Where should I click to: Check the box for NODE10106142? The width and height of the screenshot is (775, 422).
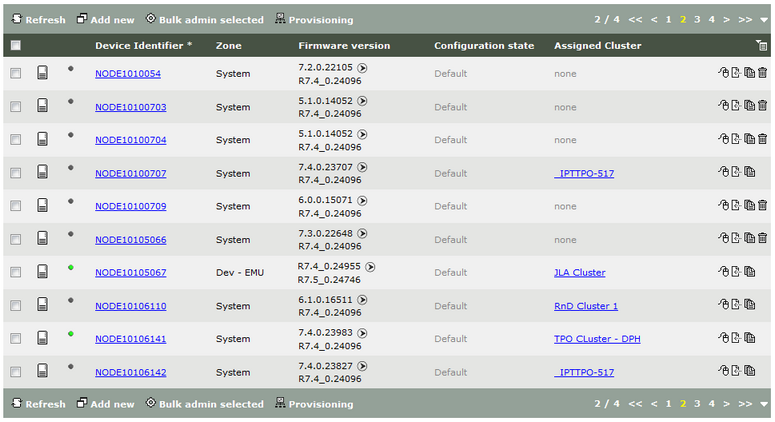[16, 372]
